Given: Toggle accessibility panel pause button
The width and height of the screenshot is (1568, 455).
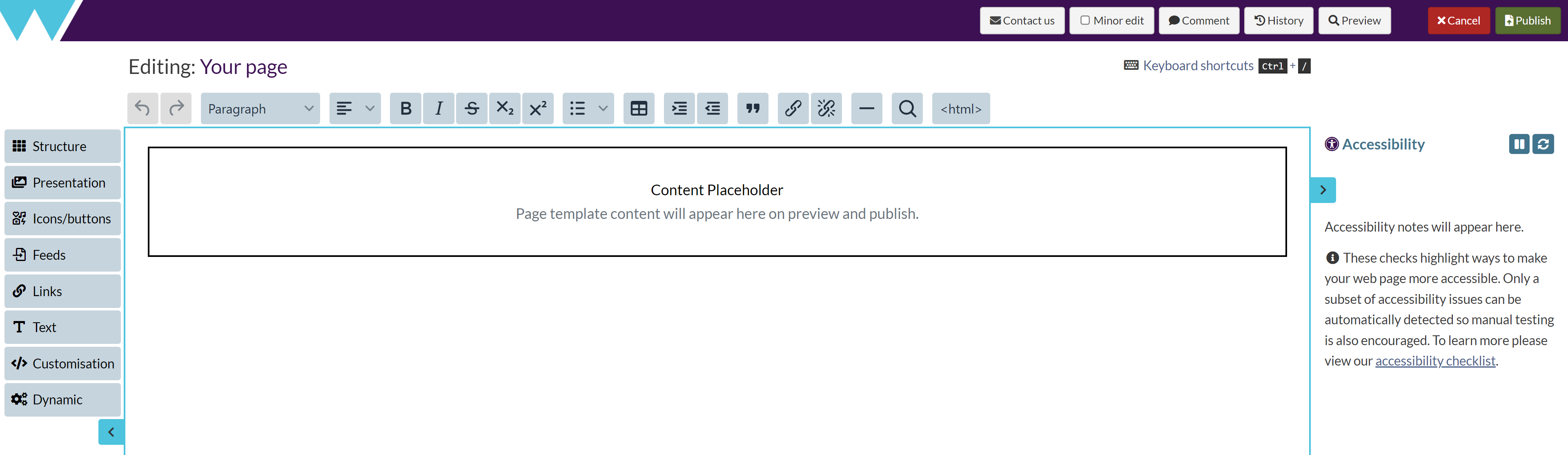Looking at the screenshot, I should tap(1519, 144).
